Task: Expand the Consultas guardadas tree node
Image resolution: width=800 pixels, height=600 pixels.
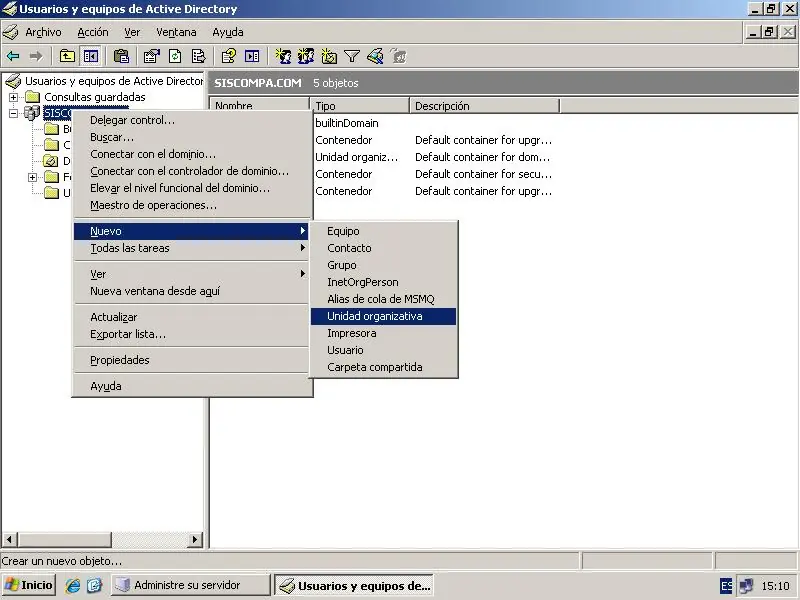Action: [x=13, y=97]
